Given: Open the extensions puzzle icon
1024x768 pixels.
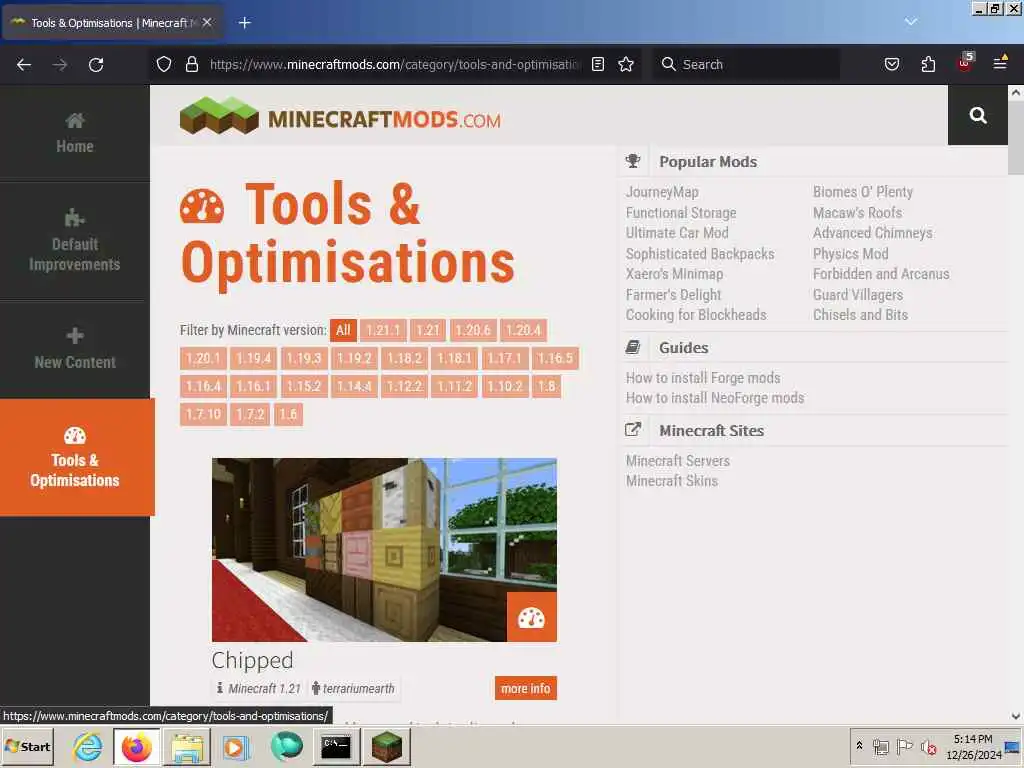Looking at the screenshot, I should pyautogui.click(x=928, y=64).
